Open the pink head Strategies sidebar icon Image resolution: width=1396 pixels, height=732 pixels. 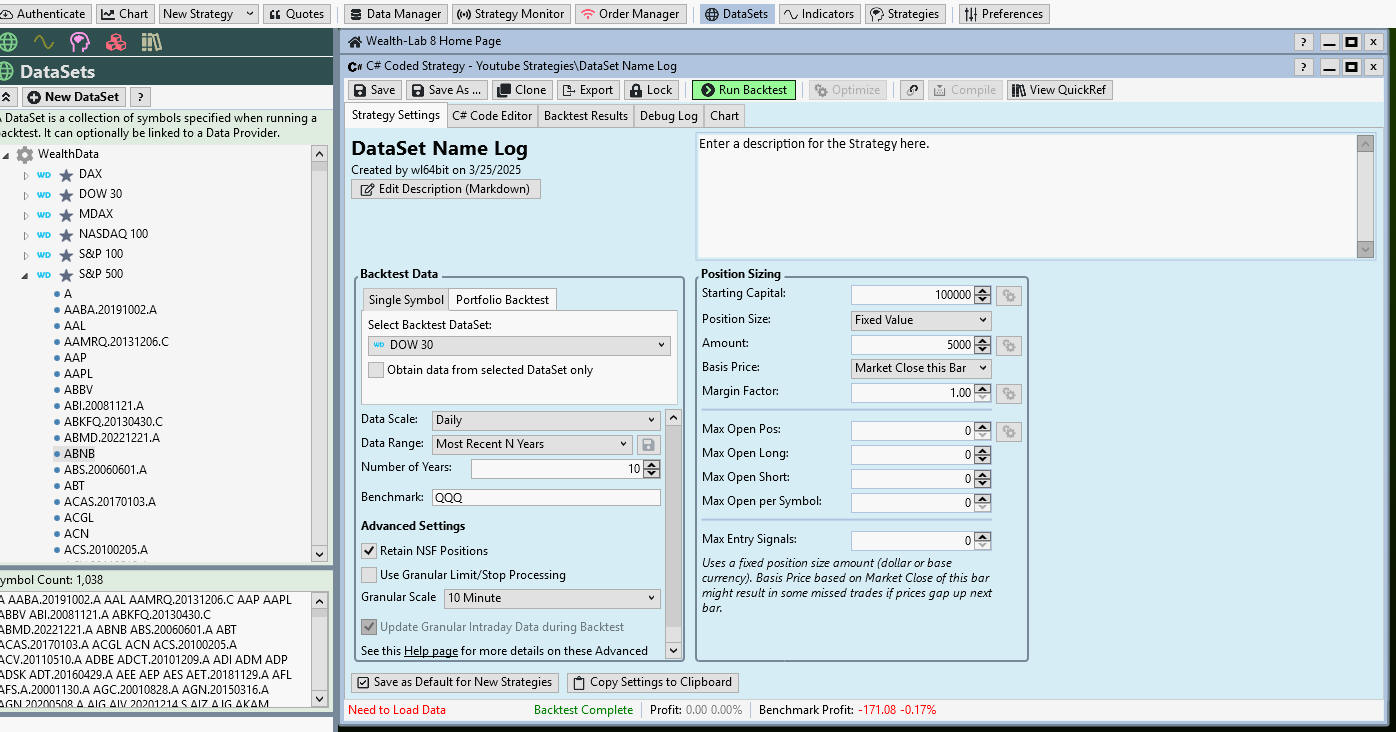point(80,42)
